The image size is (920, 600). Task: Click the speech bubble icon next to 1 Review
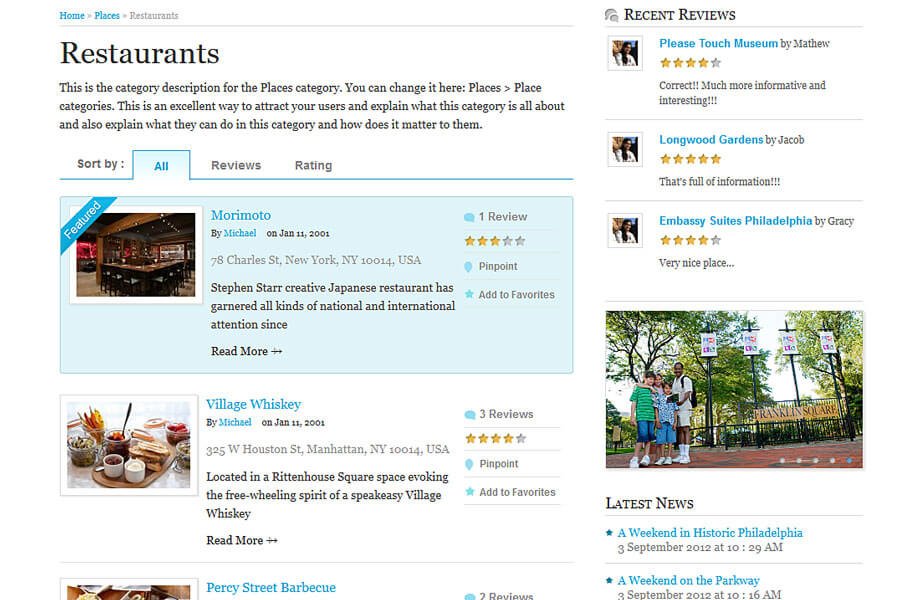coord(469,217)
